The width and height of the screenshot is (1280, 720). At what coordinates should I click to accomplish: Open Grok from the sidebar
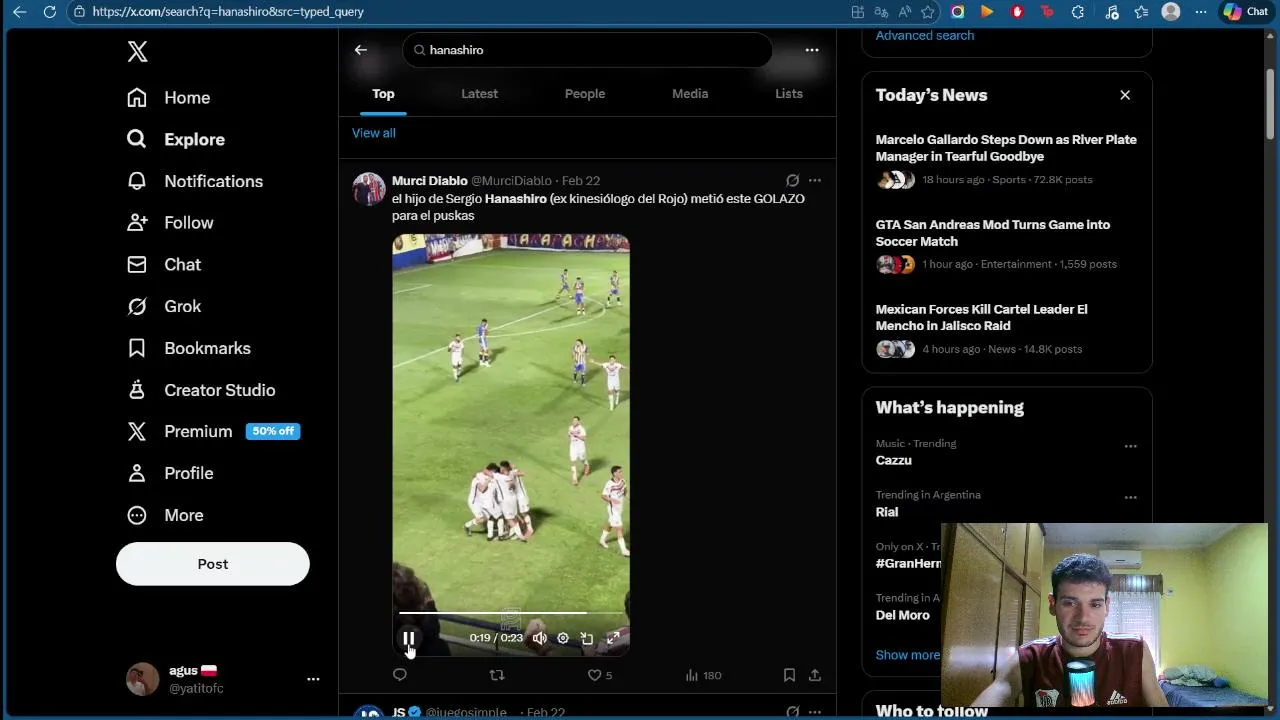(164, 306)
